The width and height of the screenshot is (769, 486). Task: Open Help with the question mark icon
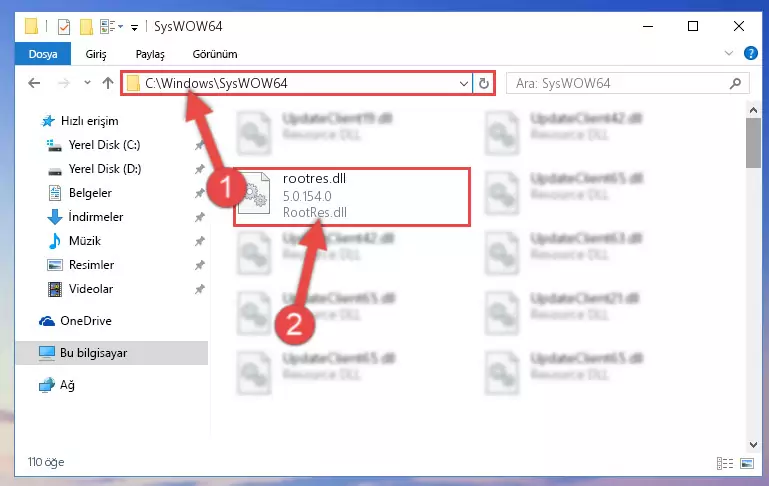750,53
